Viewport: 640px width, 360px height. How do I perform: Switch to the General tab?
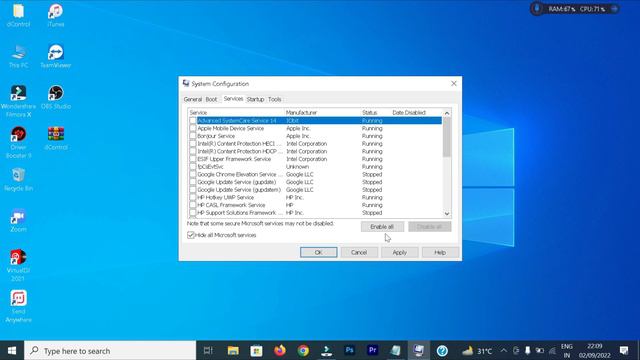[193, 99]
